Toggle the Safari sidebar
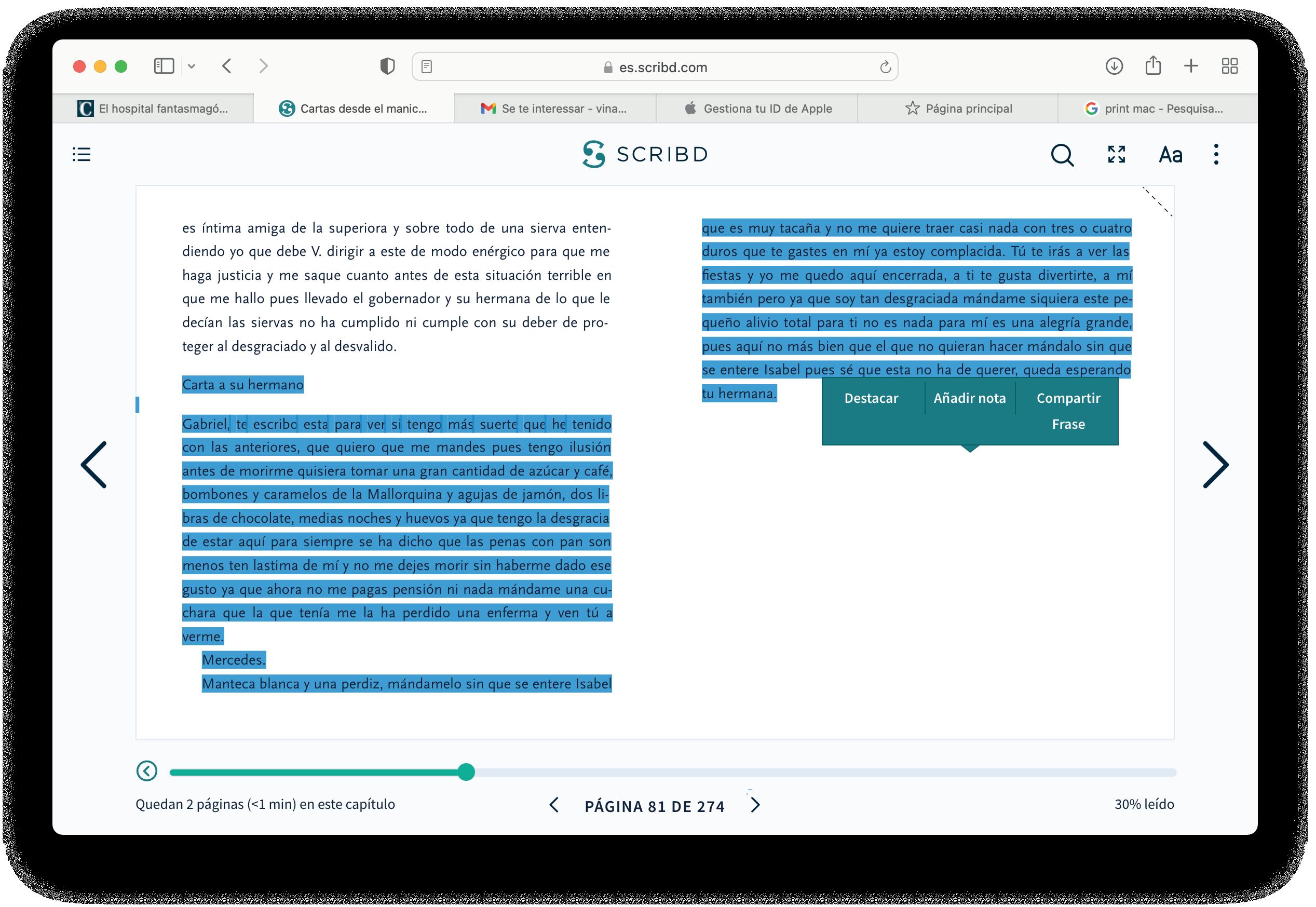Image resolution: width=1316 pixels, height=907 pixels. (164, 66)
